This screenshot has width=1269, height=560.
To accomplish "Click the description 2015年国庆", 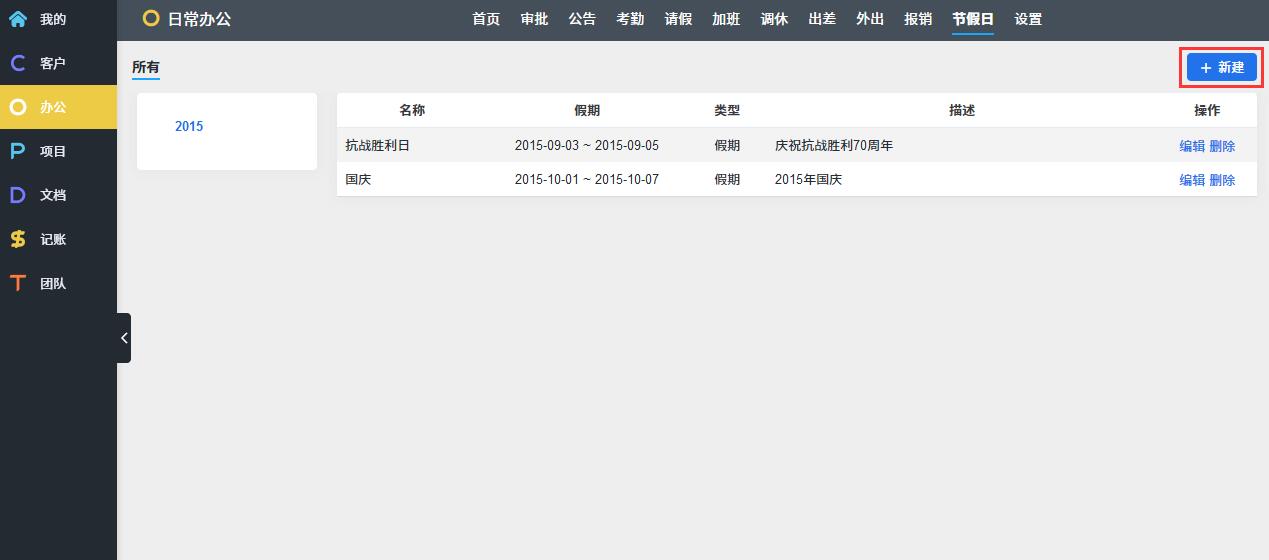I will pos(808,180).
